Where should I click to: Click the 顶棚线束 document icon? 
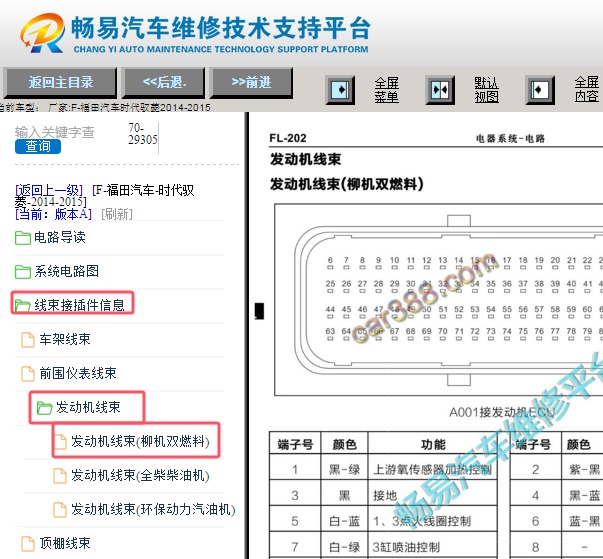coord(28,543)
